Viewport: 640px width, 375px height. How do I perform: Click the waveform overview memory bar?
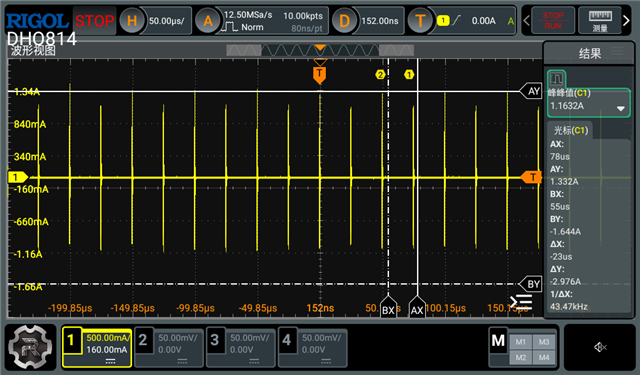[320, 50]
